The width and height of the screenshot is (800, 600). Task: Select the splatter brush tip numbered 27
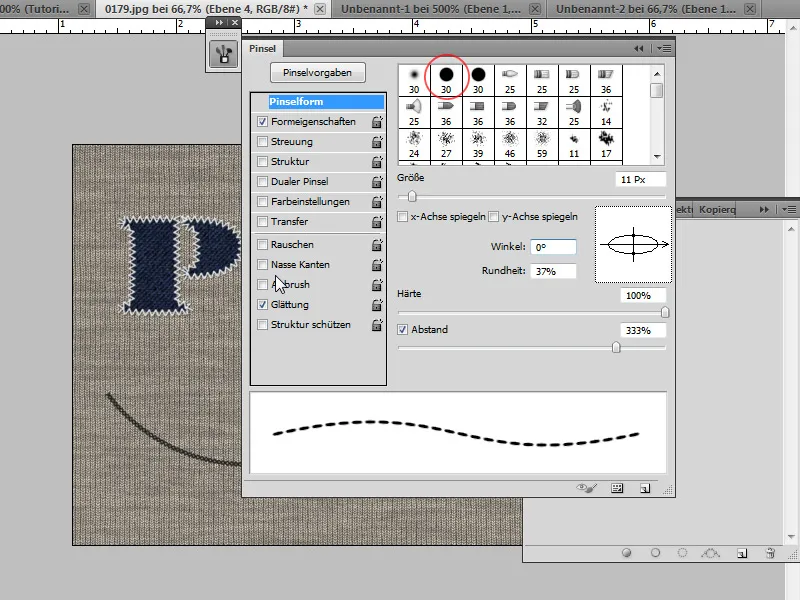point(446,144)
